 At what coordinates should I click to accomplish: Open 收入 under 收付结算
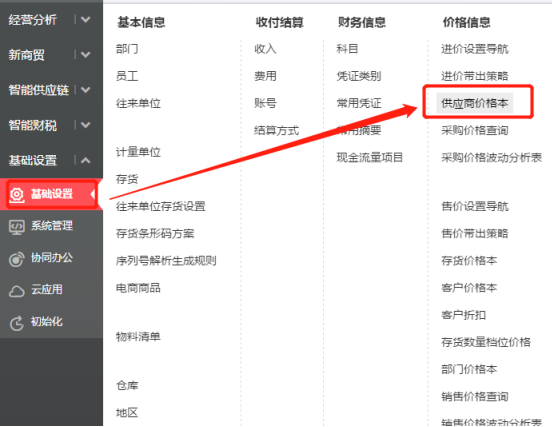tap(265, 49)
